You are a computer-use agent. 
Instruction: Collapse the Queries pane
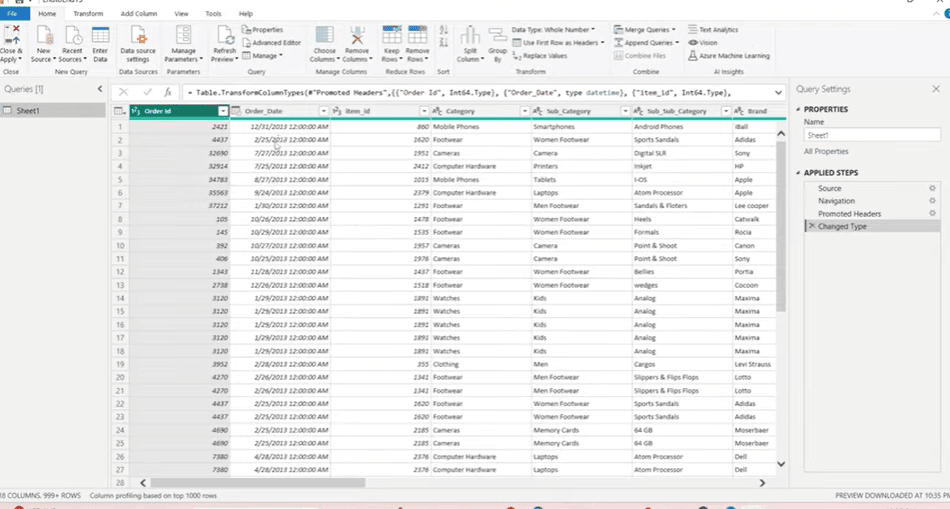coord(100,89)
